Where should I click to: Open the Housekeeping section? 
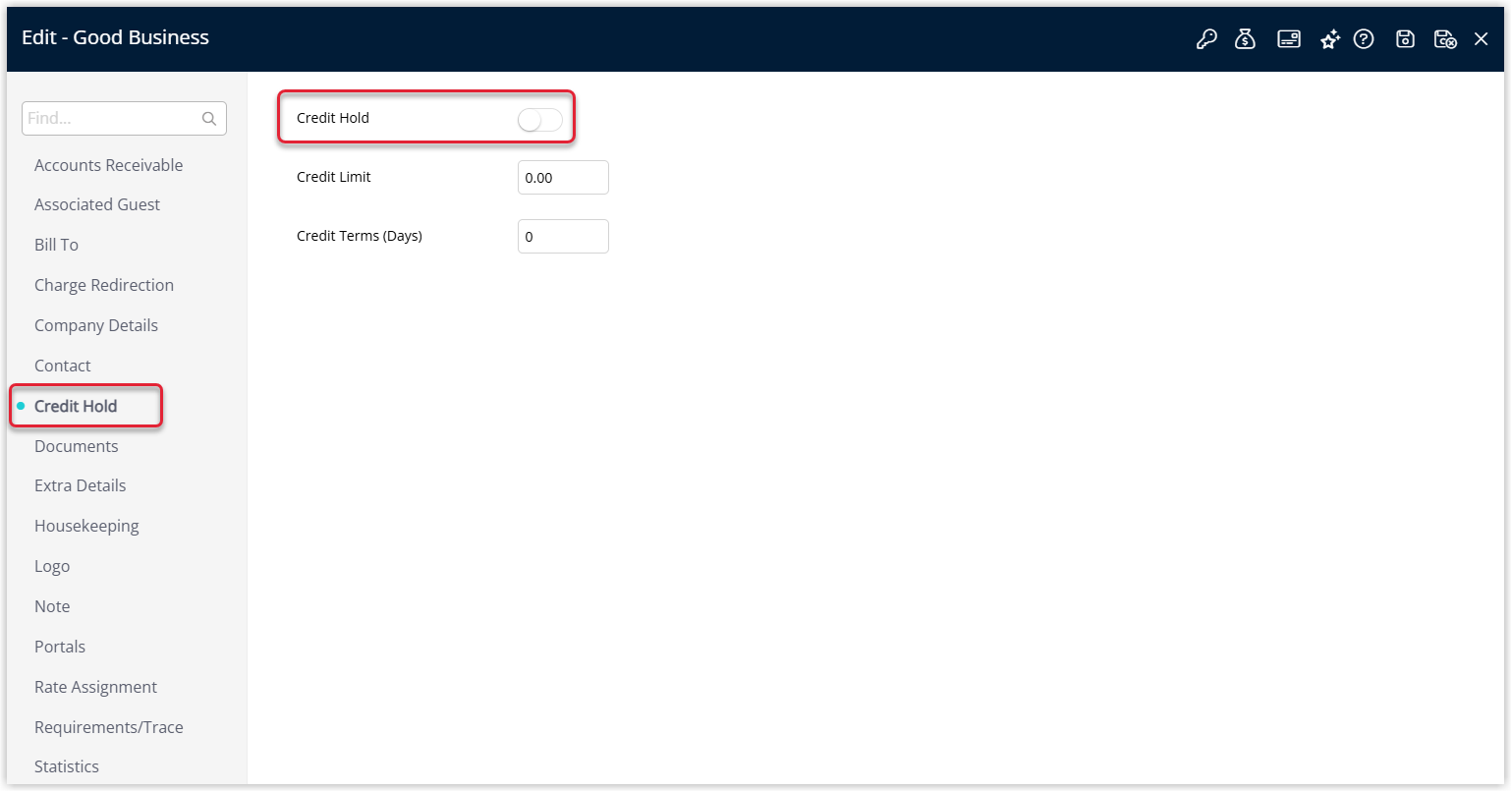coord(86,526)
